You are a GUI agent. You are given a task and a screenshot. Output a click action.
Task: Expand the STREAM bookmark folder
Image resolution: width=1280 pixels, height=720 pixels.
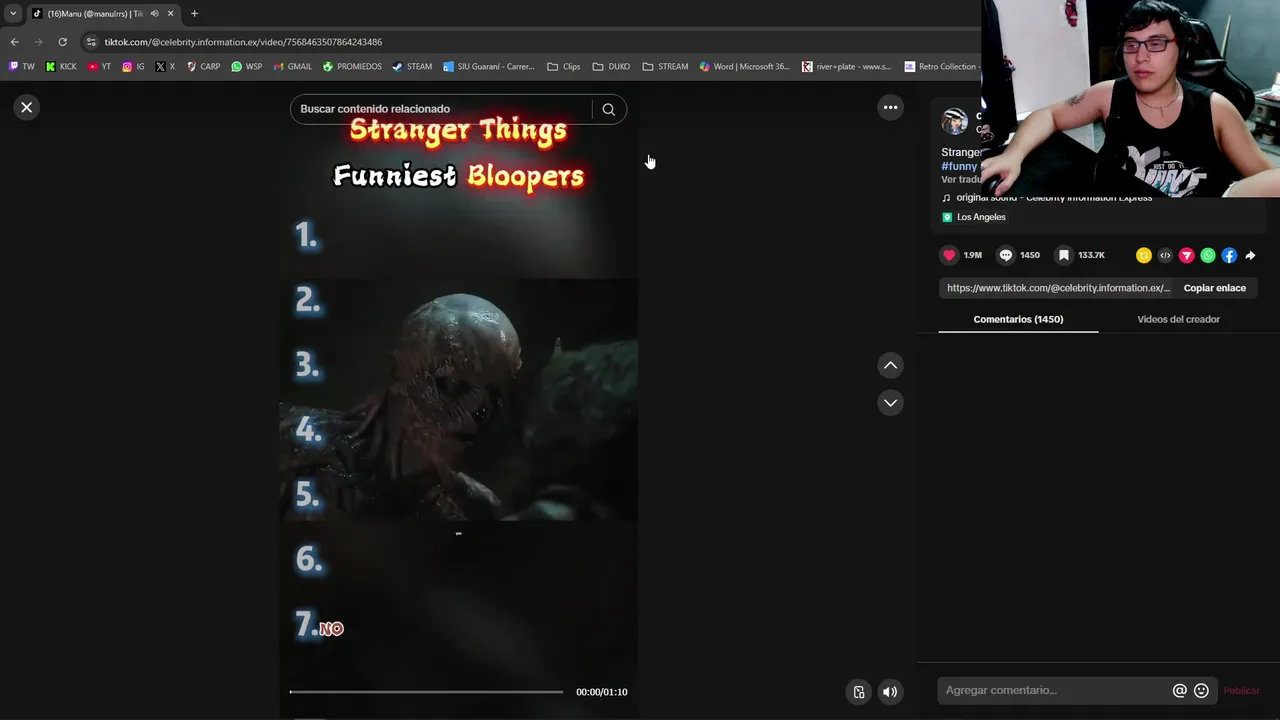(665, 67)
